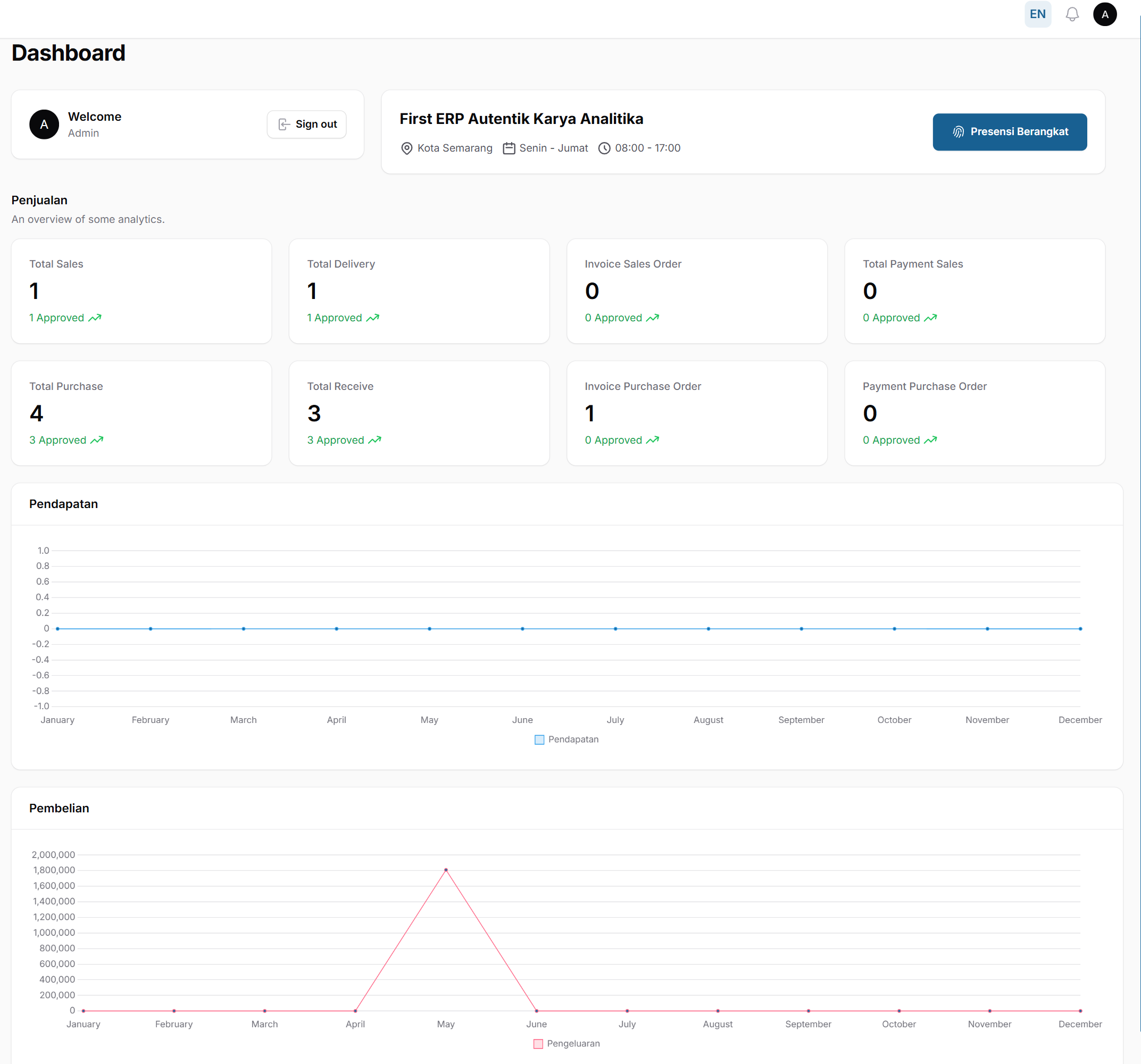The image size is (1141, 1064).
Task: Click the trend arrow in Total Receive card
Action: pos(375,440)
